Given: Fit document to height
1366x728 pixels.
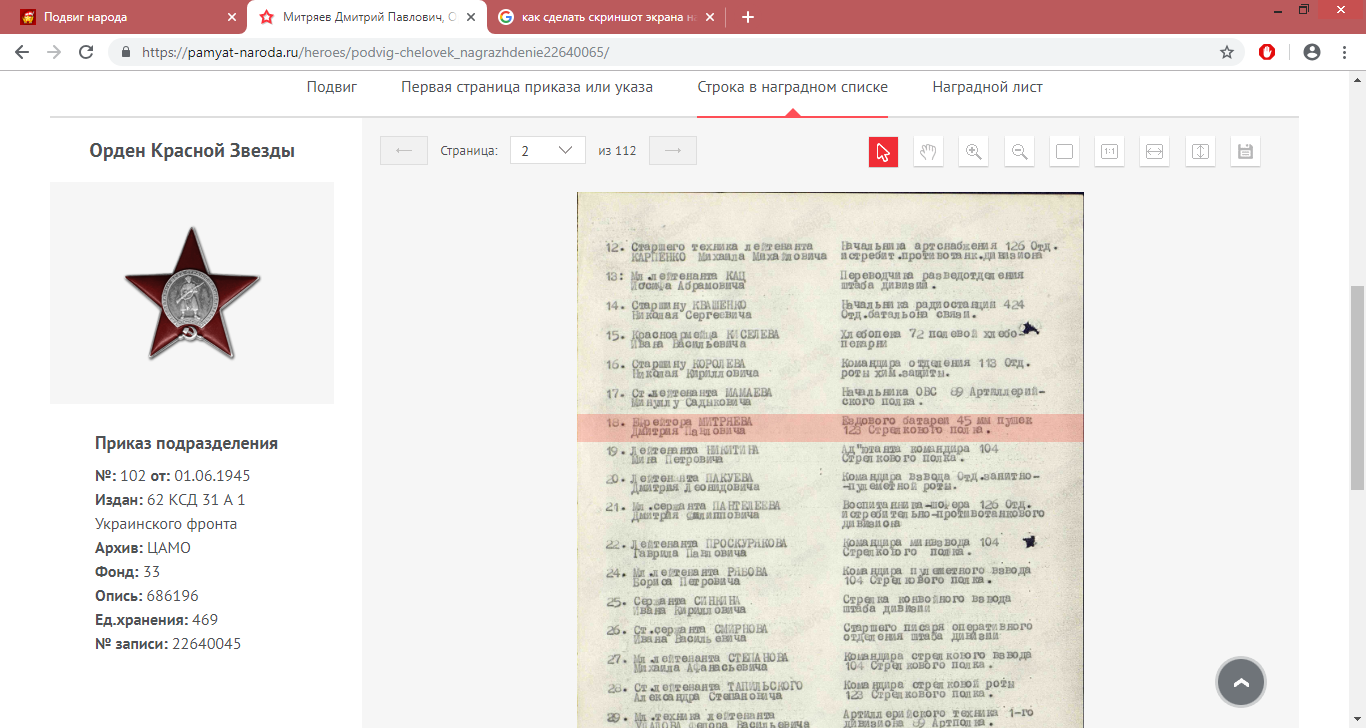Looking at the screenshot, I should click(1200, 152).
